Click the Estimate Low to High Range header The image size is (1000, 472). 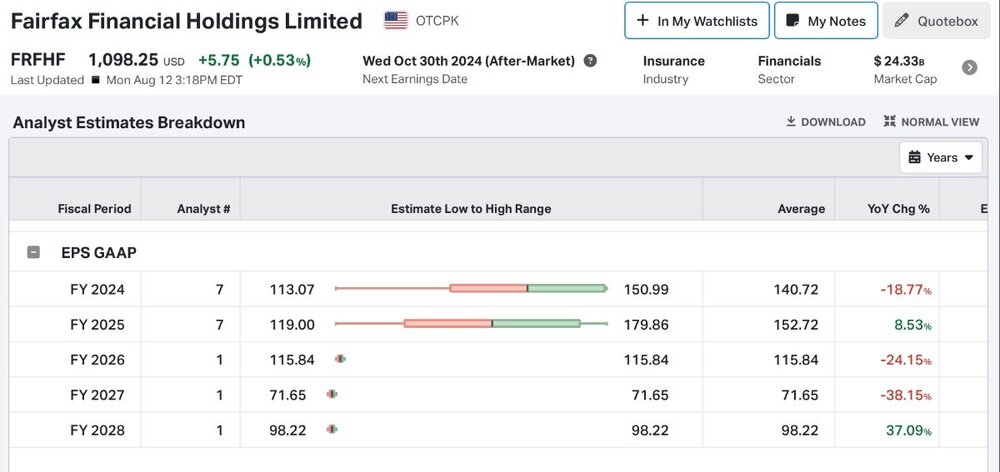(x=471, y=209)
